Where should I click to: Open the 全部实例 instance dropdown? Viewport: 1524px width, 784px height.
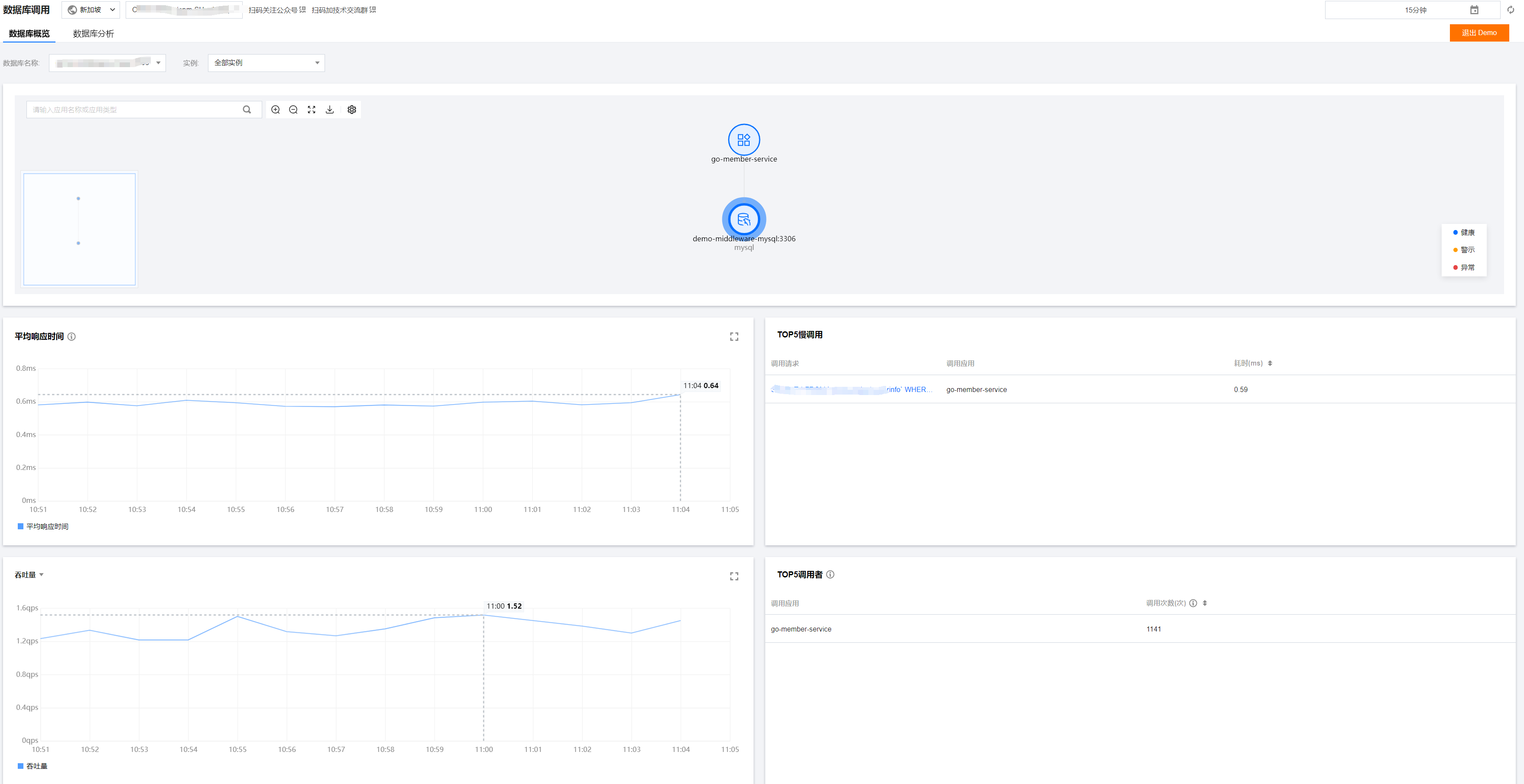tap(266, 63)
